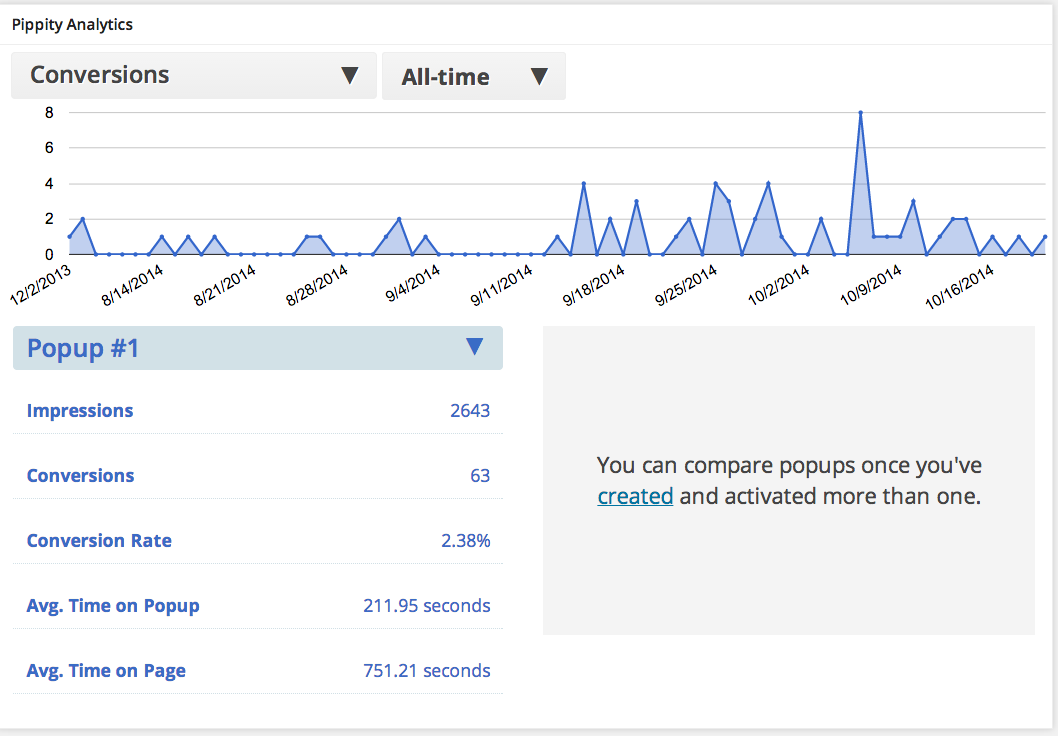Click the Avg. Time on Page label
Screen dimensions: 1058x736
coord(106,671)
